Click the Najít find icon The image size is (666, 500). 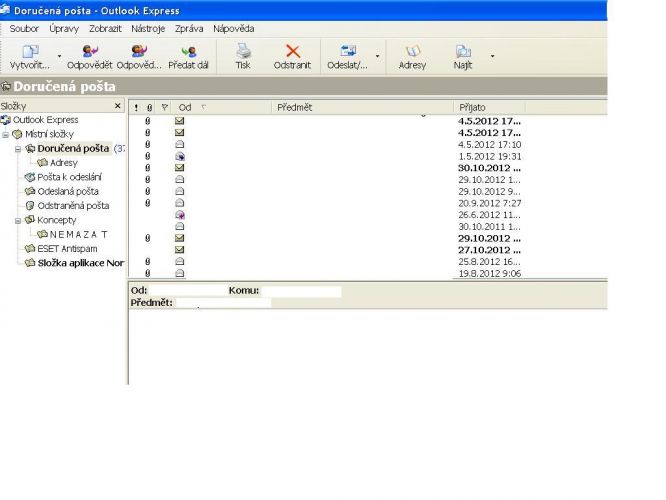pos(463,51)
